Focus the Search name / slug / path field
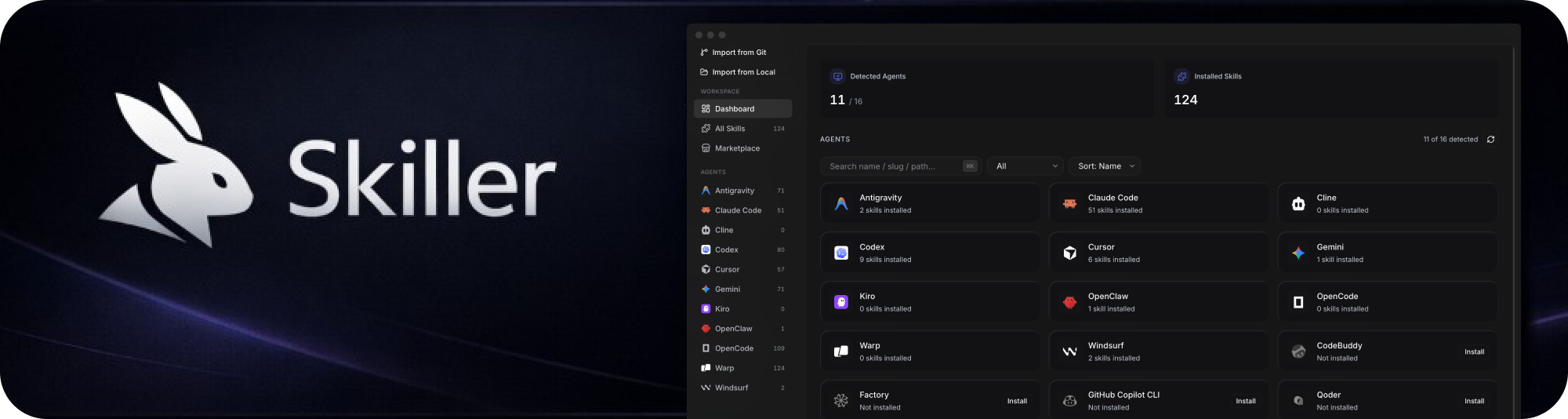 coord(900,166)
